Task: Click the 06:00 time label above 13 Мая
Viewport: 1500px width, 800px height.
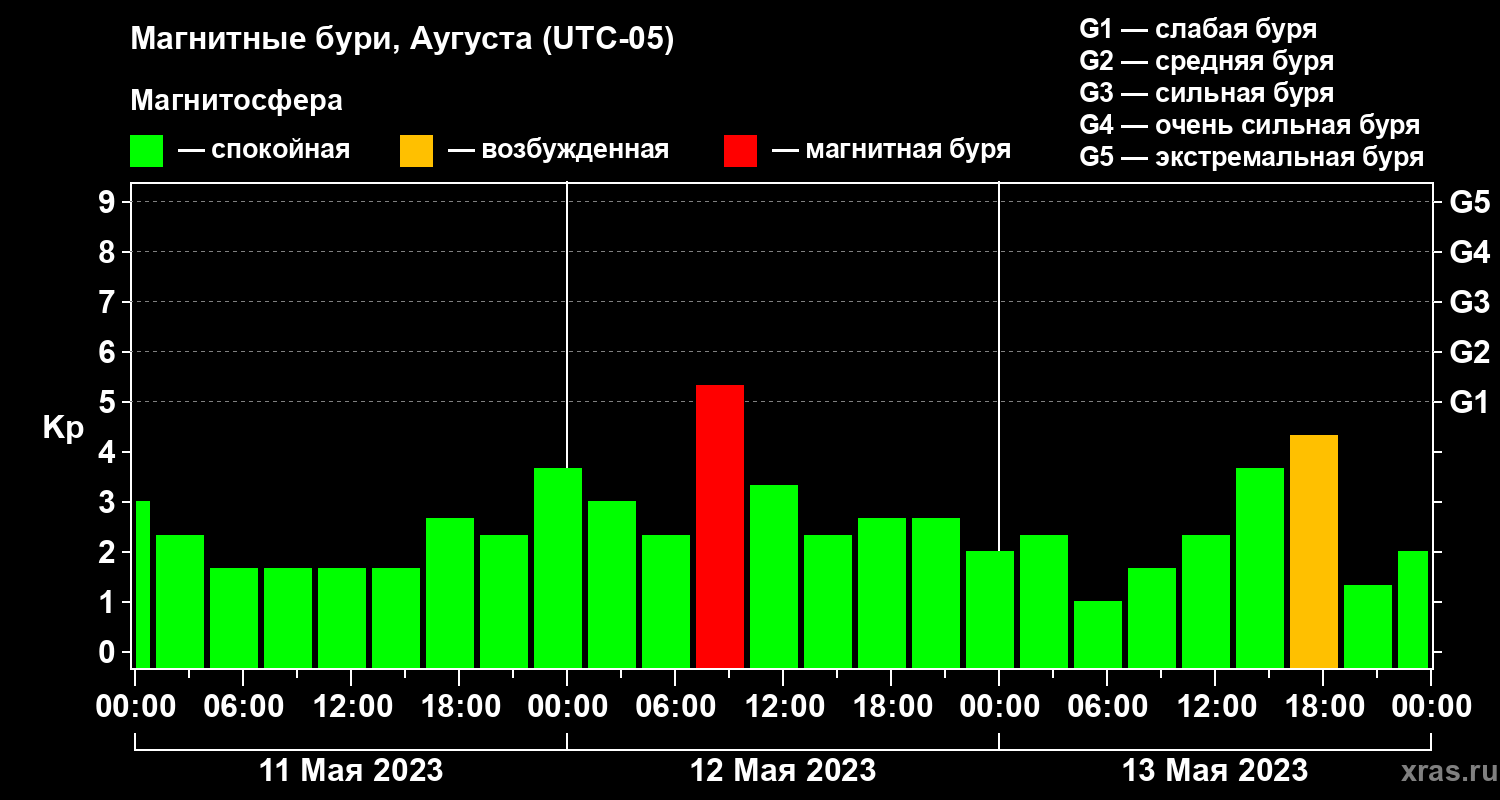Action: pos(1107,706)
